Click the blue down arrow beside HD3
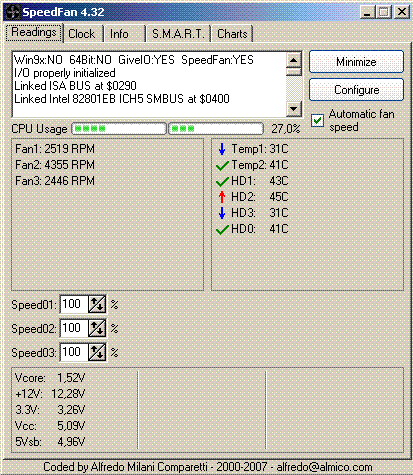The height and width of the screenshot is (475, 413). 222,213
